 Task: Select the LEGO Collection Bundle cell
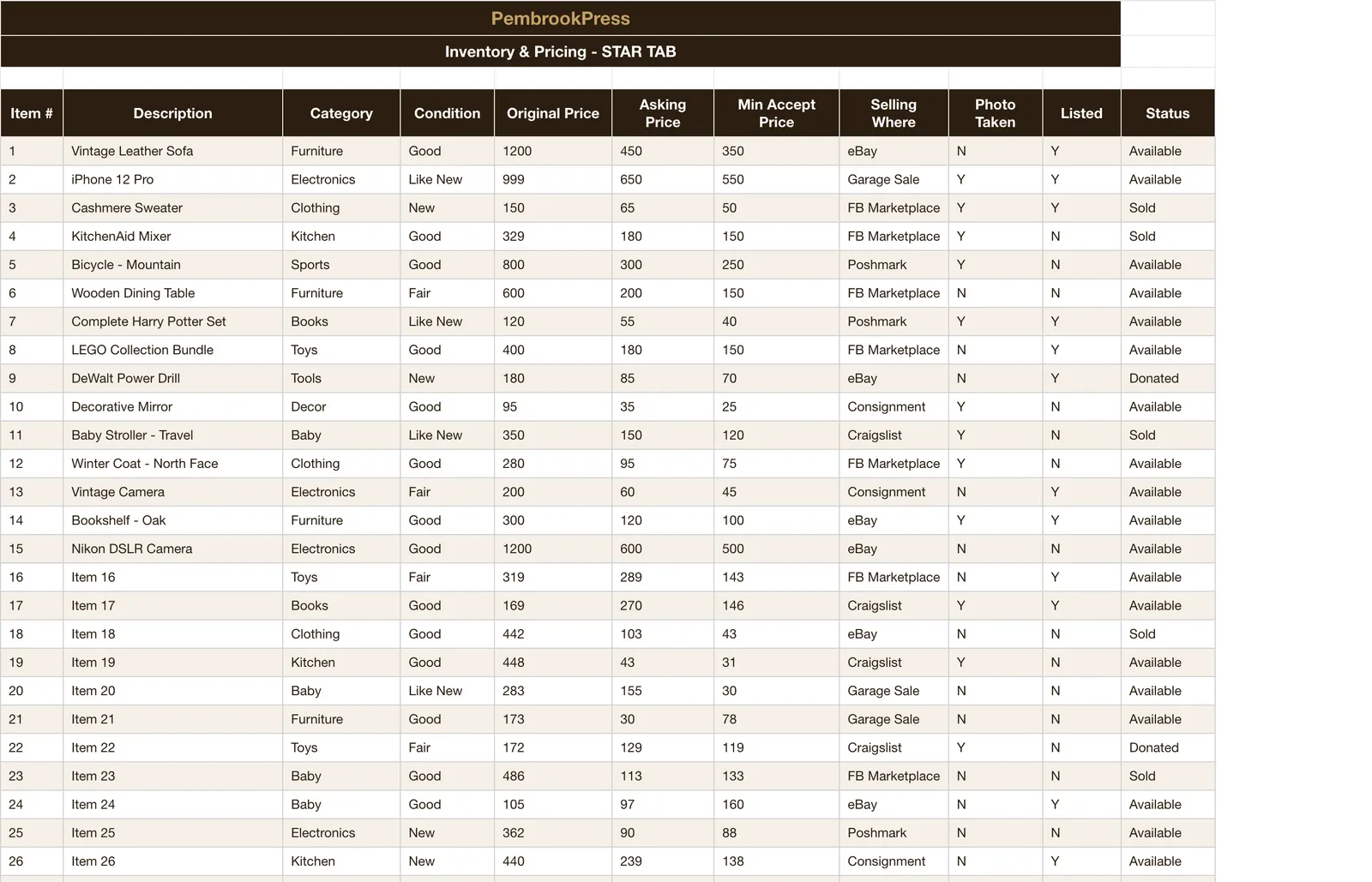(172, 350)
